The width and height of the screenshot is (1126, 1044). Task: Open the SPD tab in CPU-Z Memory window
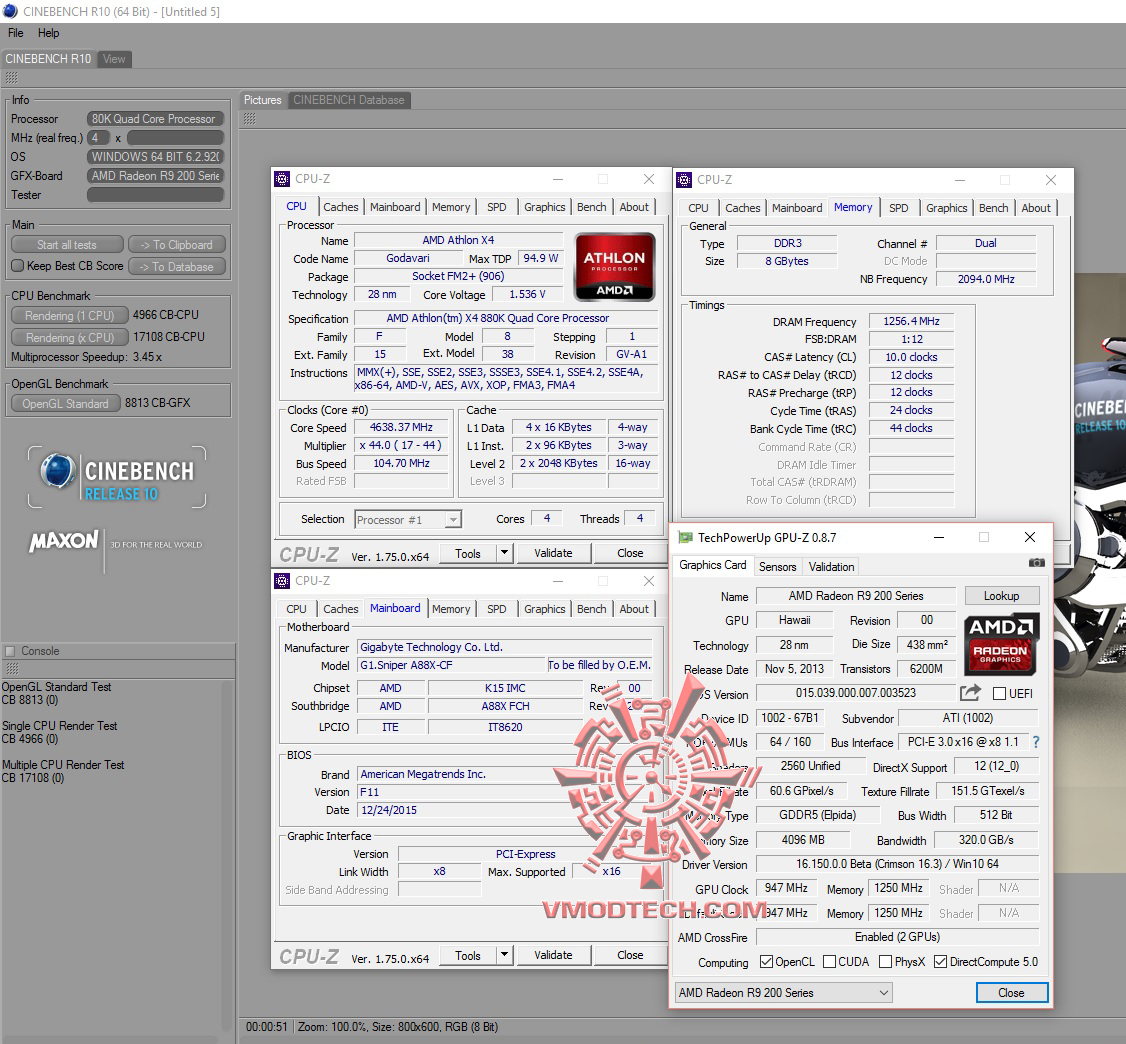click(898, 208)
